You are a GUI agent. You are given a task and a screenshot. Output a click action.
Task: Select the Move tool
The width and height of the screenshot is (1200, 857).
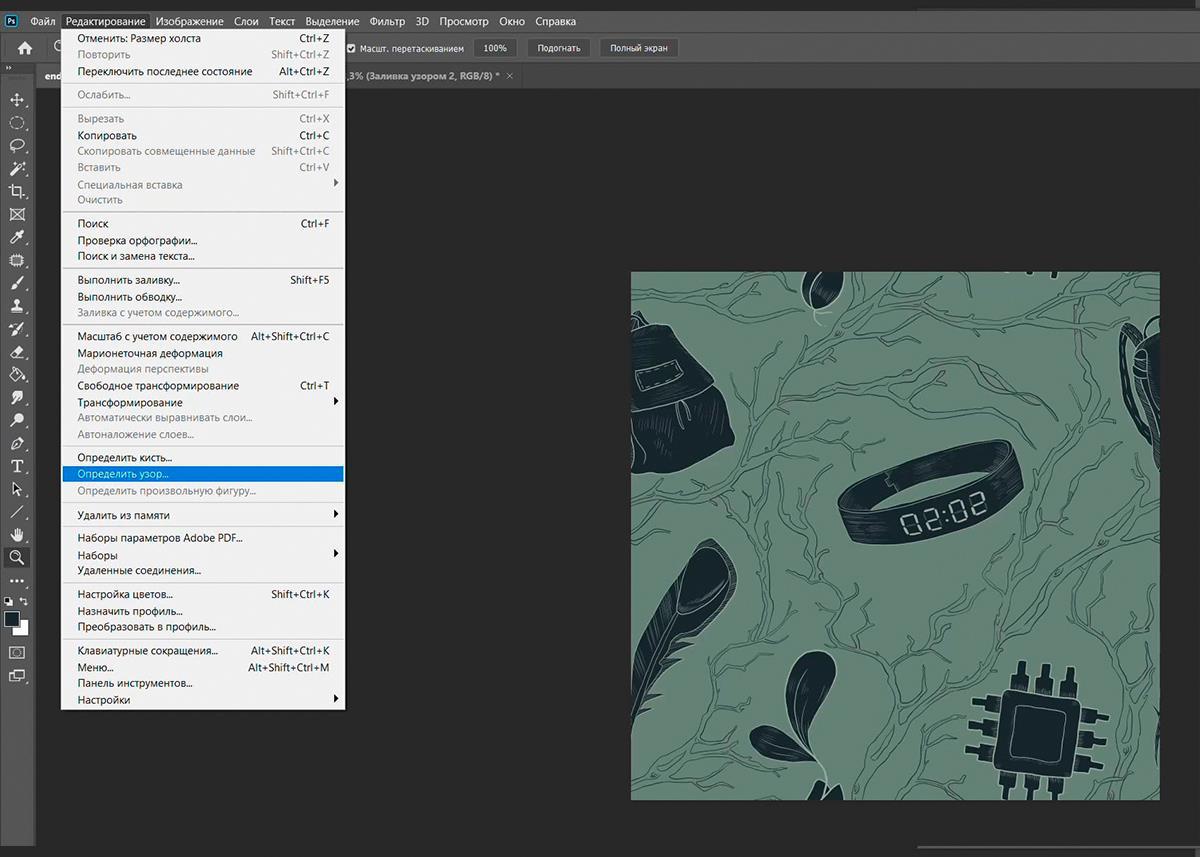[17, 99]
